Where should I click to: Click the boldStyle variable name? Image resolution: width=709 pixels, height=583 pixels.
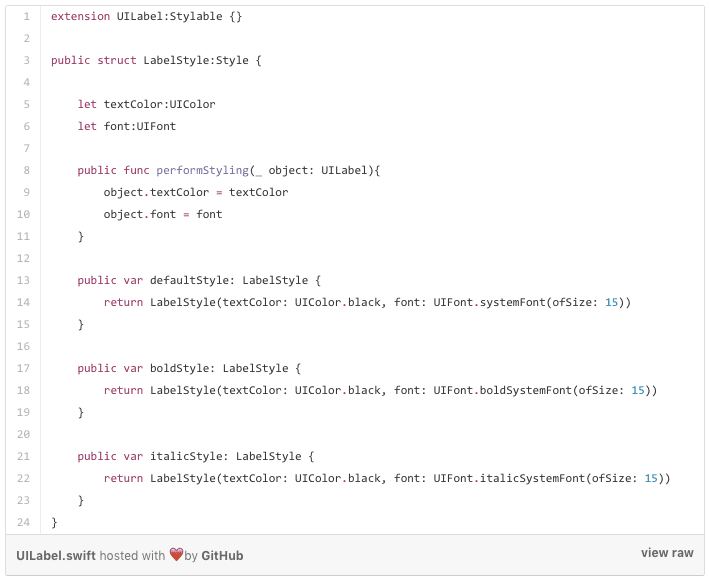(179, 369)
